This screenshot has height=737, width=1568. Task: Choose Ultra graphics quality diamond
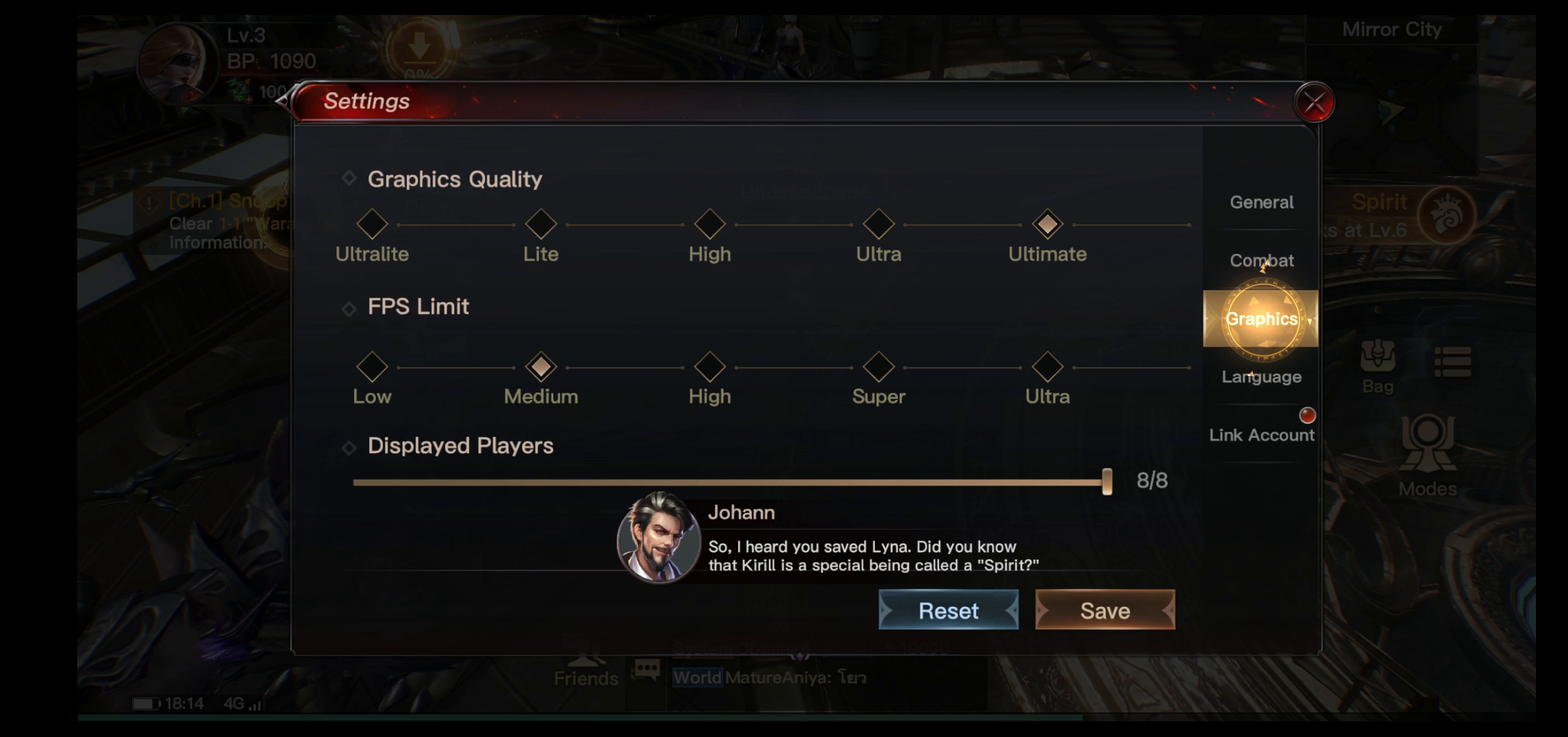tap(879, 224)
